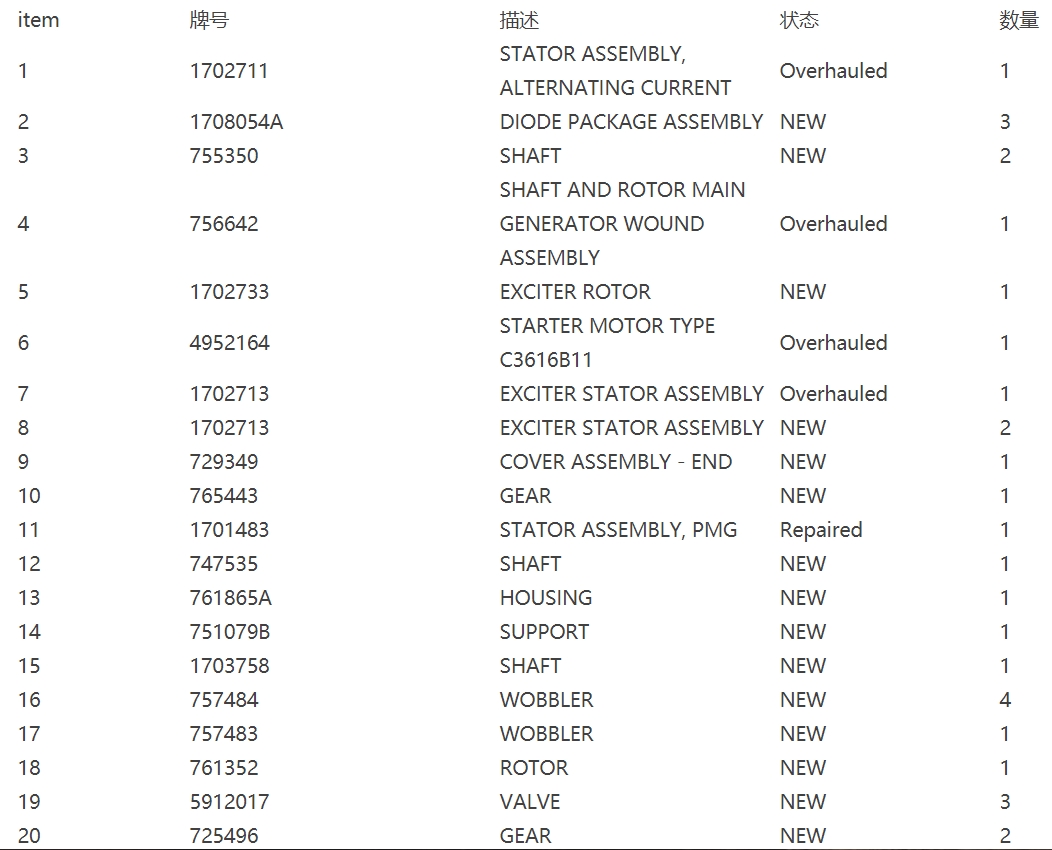The height and width of the screenshot is (850, 1052).
Task: Click the VALVE description cell
Action: point(529,802)
